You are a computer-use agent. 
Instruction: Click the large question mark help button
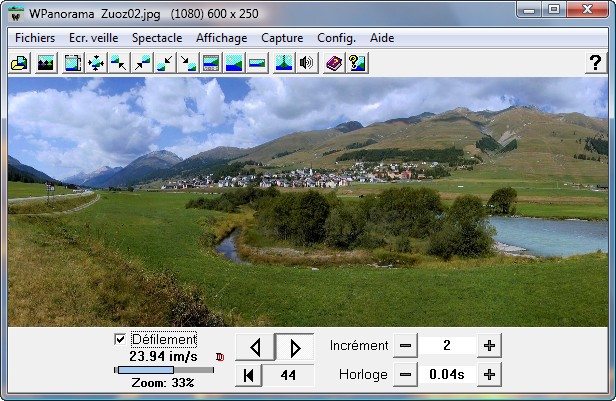tap(596, 63)
